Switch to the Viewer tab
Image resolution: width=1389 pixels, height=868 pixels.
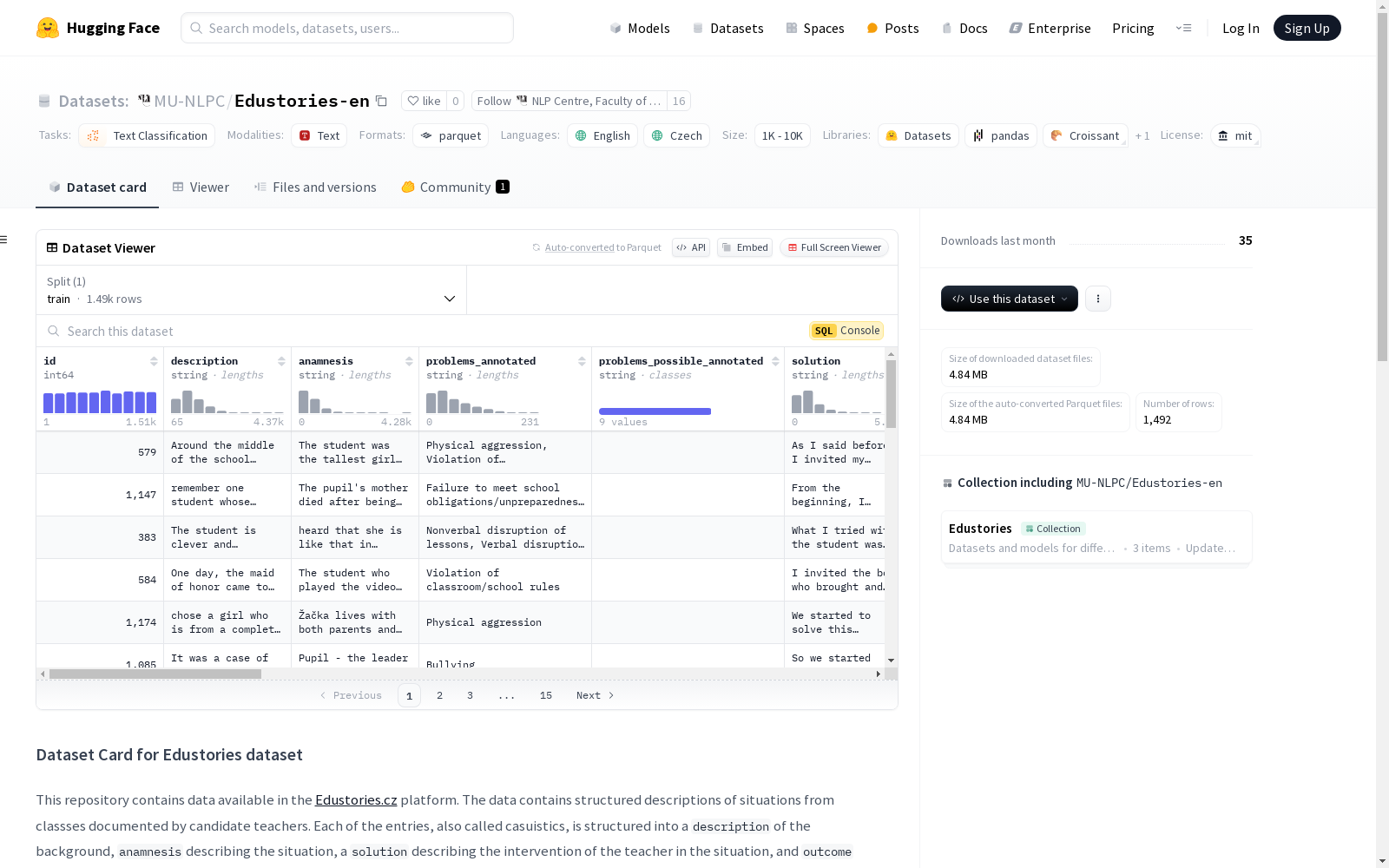[201, 187]
